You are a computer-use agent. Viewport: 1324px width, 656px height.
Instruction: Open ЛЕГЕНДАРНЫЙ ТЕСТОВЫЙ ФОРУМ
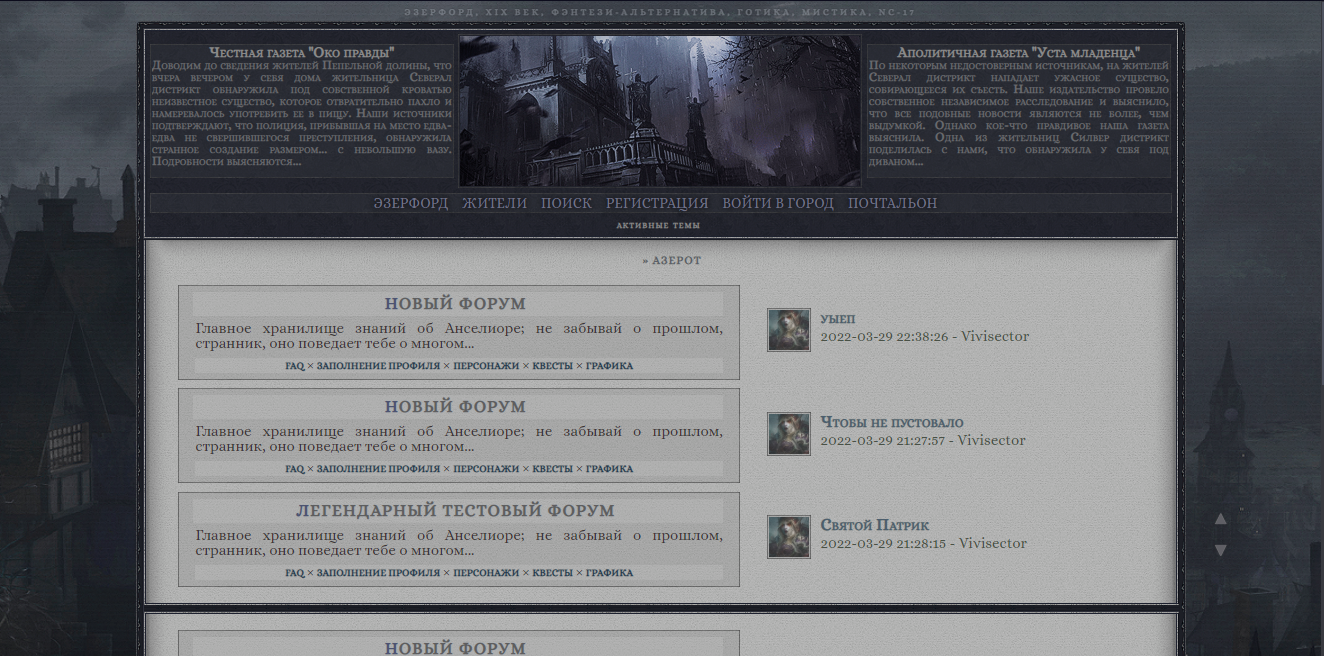[456, 511]
